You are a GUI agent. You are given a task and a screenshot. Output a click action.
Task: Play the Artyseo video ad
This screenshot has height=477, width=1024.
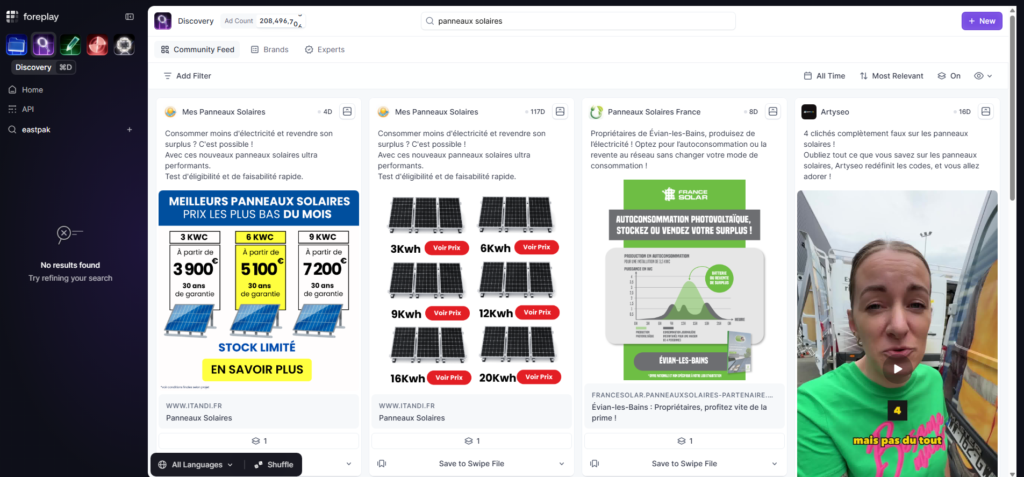898,369
